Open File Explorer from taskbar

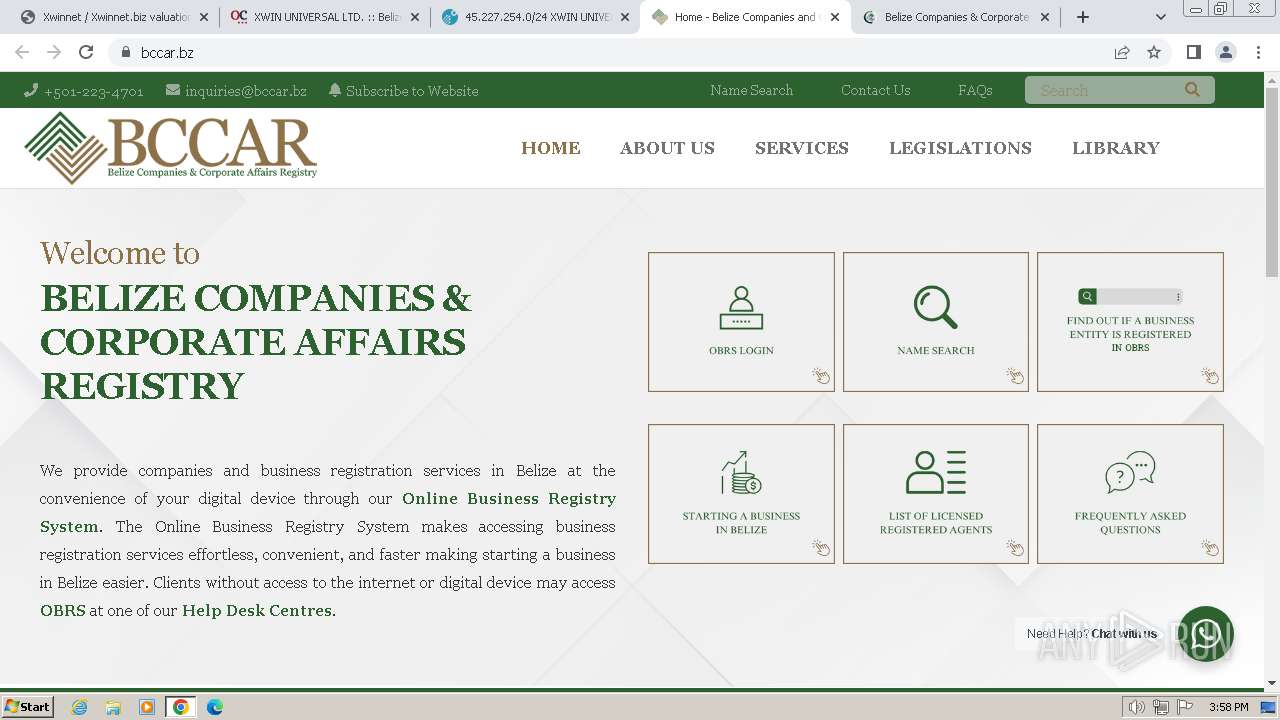113,707
